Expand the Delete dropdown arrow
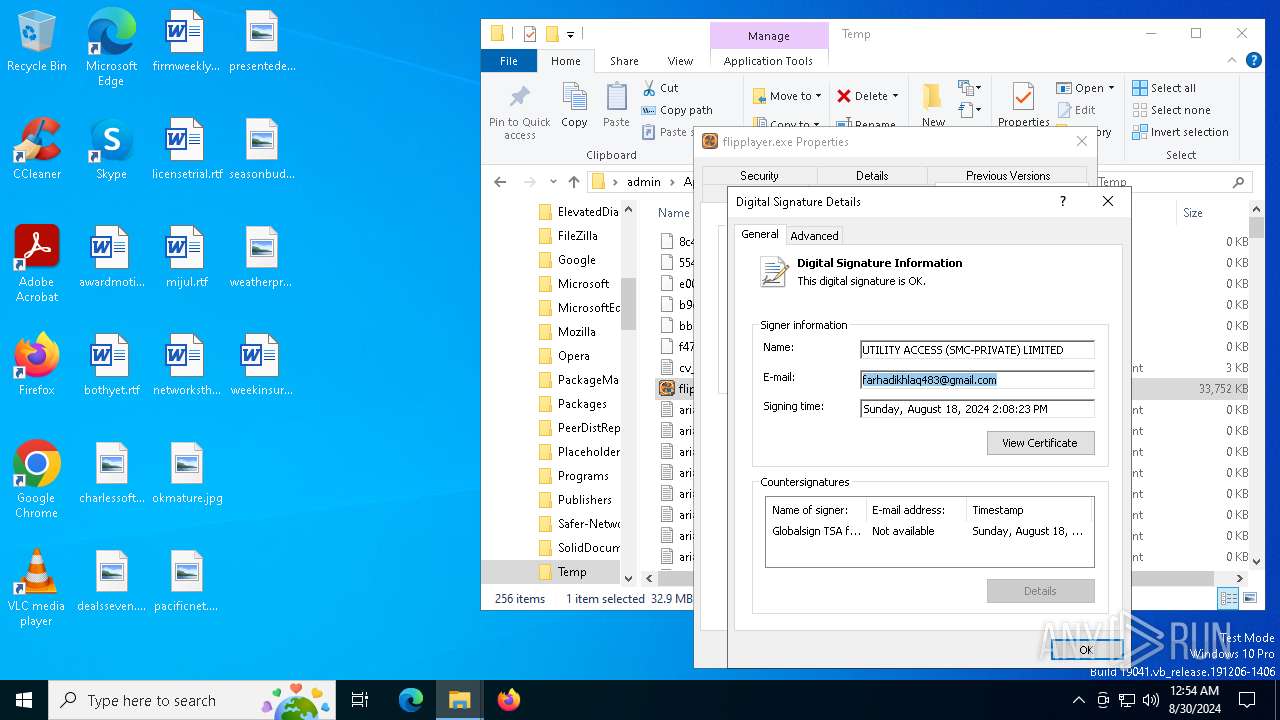Viewport: 1280px width, 720px height. click(895, 96)
